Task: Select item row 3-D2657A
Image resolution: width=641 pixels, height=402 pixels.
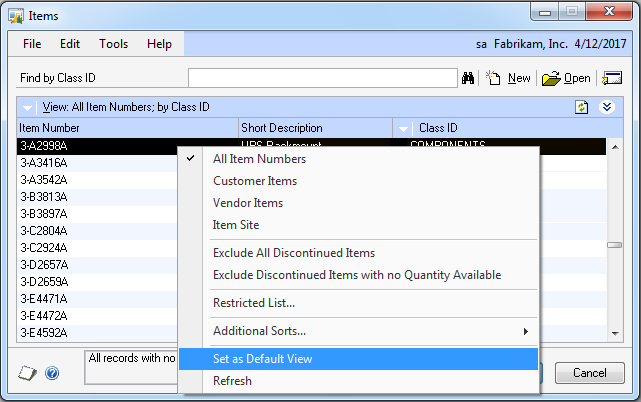Action: tap(97, 265)
